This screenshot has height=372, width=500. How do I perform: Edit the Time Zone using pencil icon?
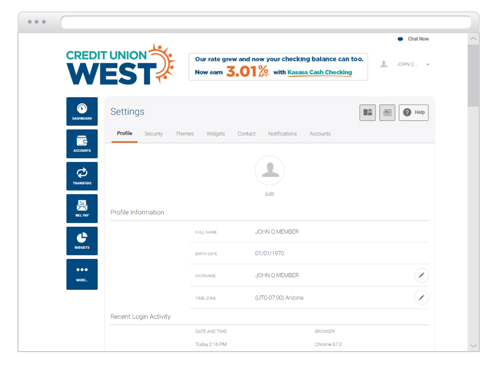tap(421, 297)
